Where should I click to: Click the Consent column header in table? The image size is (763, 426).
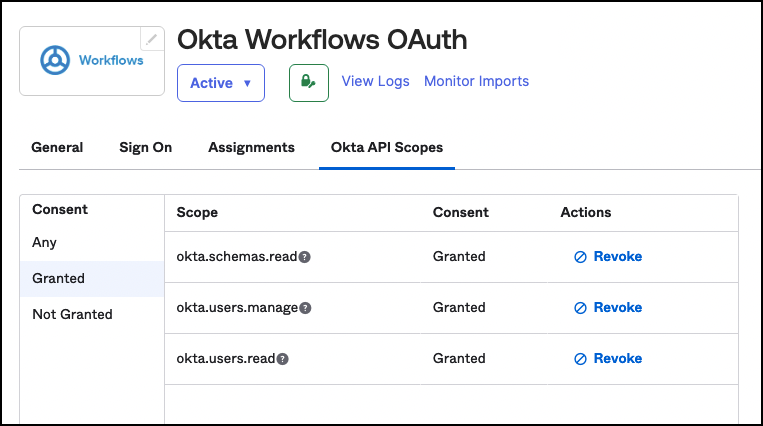(461, 212)
